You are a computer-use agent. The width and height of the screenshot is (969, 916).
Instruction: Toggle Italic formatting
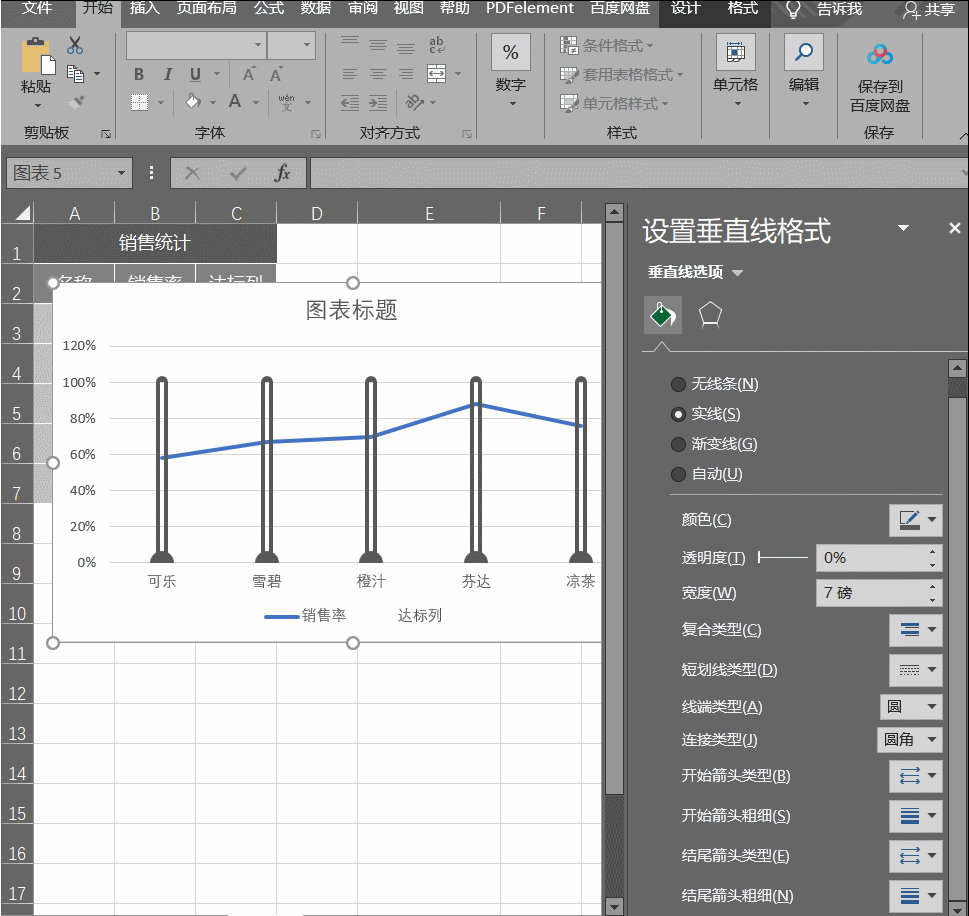pos(167,75)
